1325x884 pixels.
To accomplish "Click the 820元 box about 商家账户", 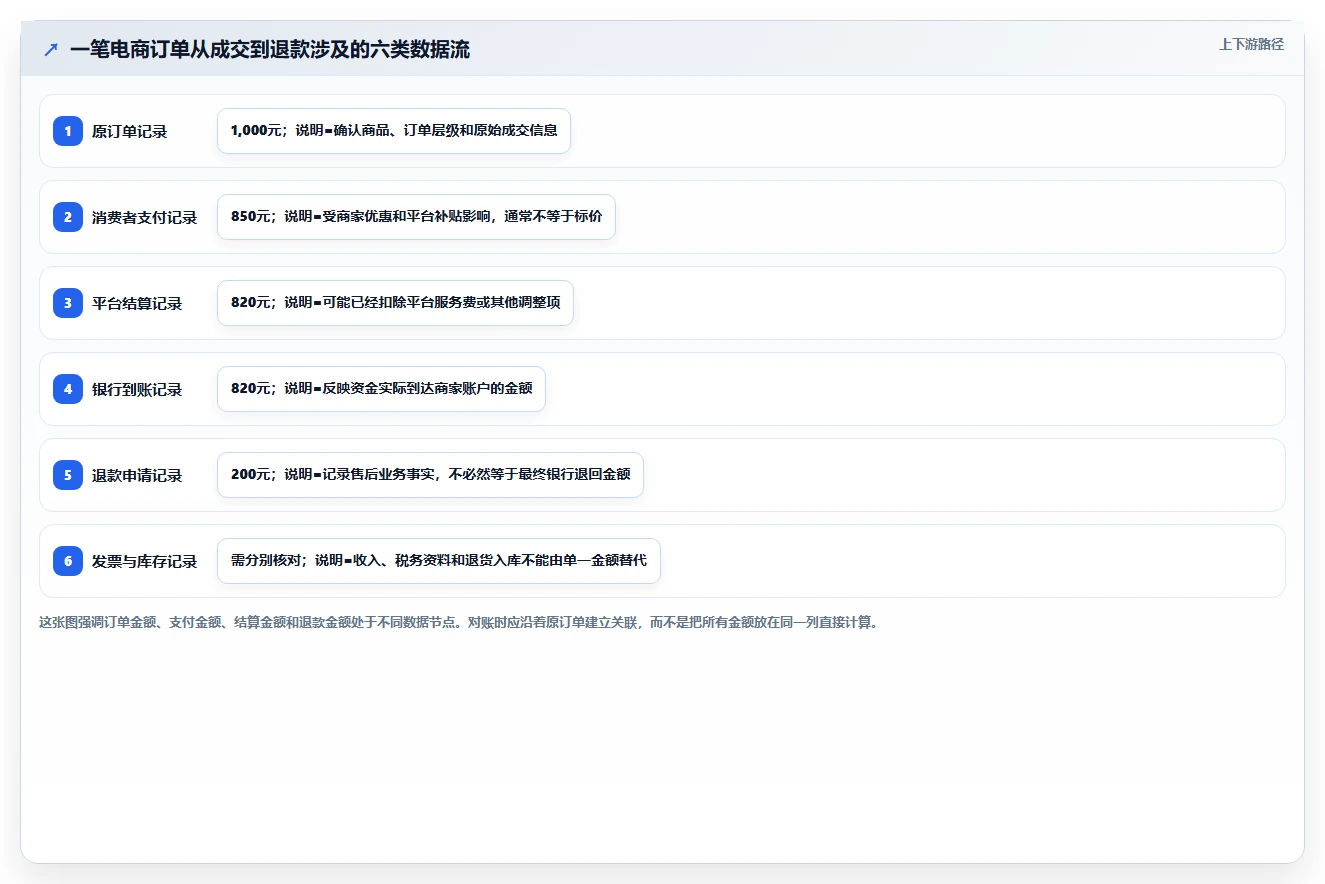I will [x=381, y=389].
